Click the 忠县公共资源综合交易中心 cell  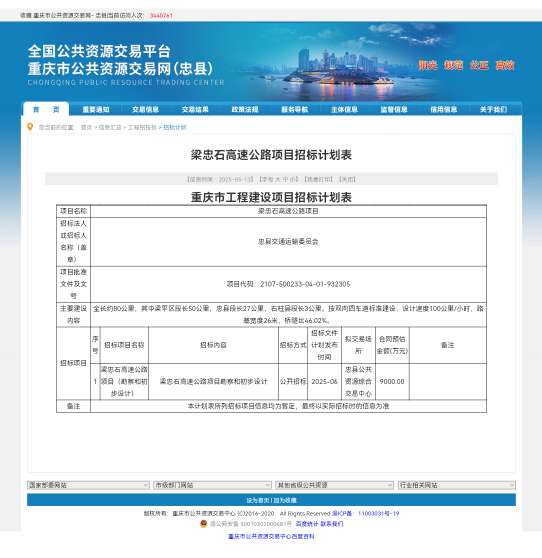click(x=358, y=381)
